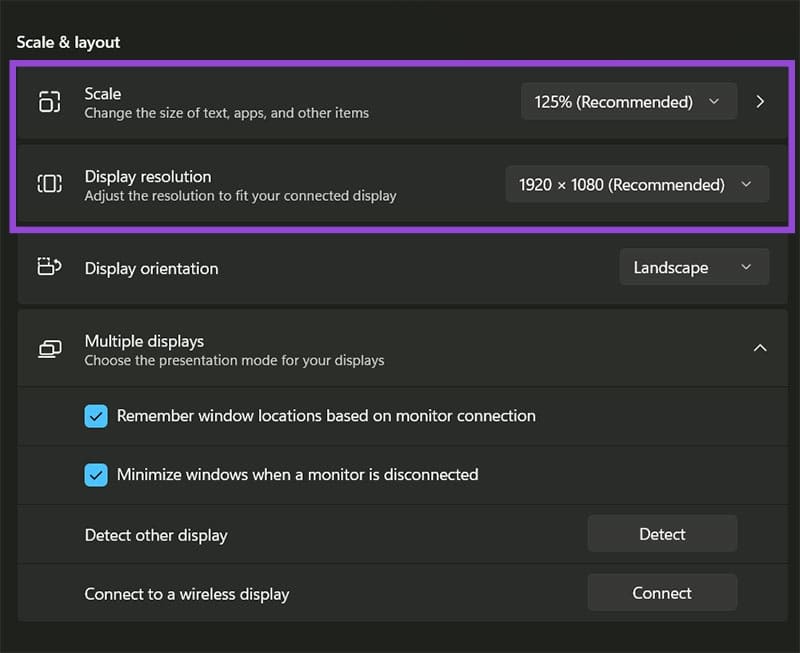800x653 pixels.
Task: Click the Display resolution icon
Action: click(x=49, y=184)
